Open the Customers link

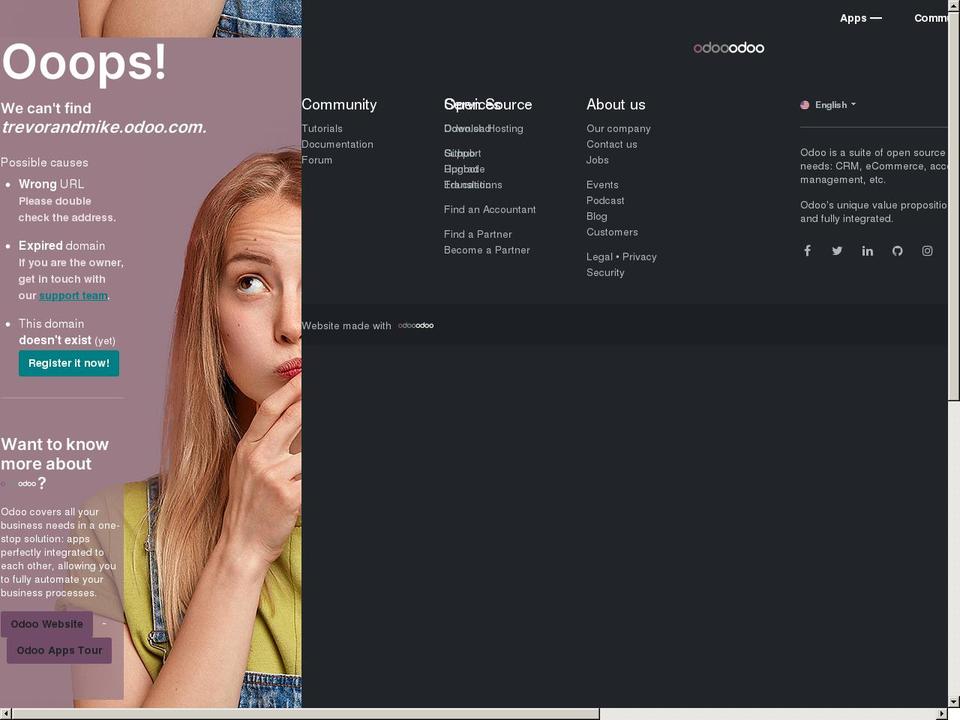612,232
